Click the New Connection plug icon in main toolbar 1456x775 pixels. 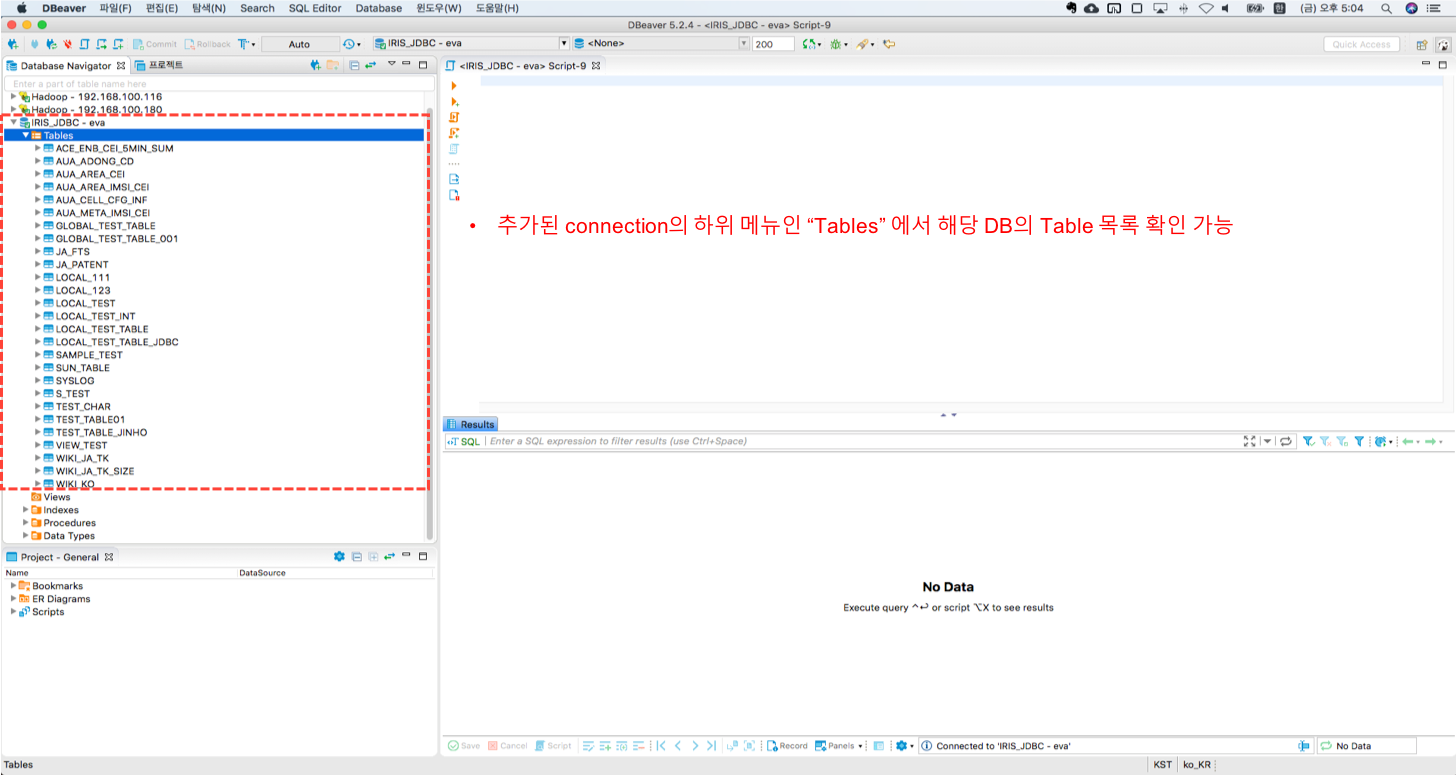click(x=12, y=44)
